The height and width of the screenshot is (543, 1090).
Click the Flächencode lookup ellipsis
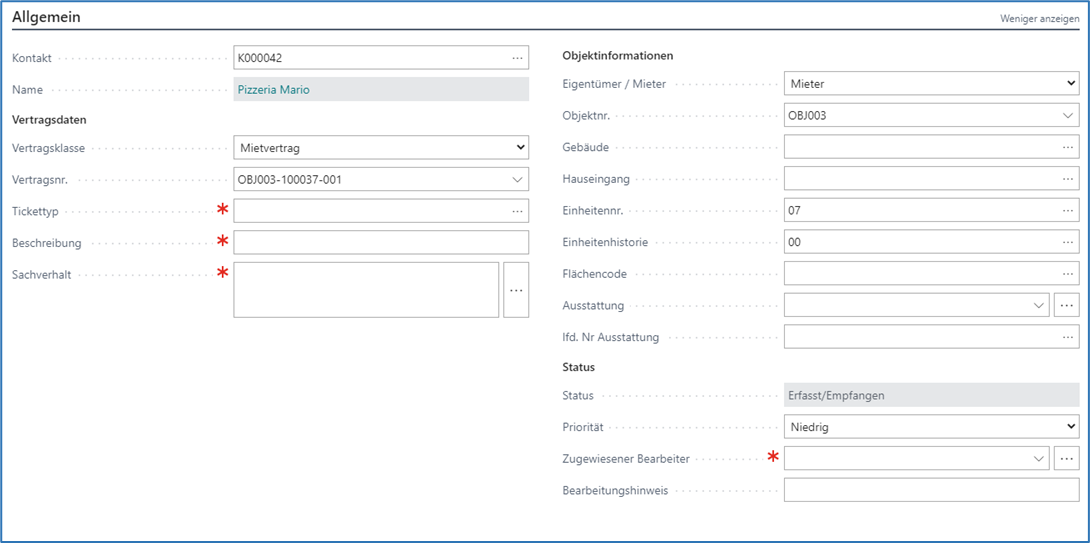1068,274
